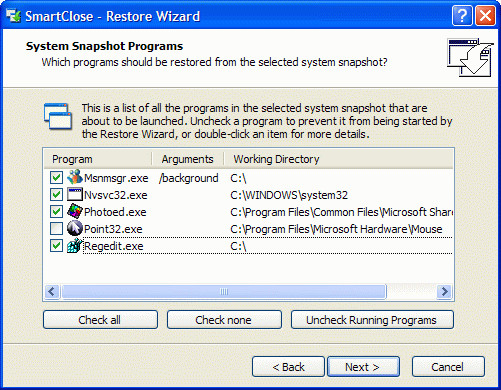
Task: Click the Regedit.exe registry cube icon
Action: pos(75,245)
